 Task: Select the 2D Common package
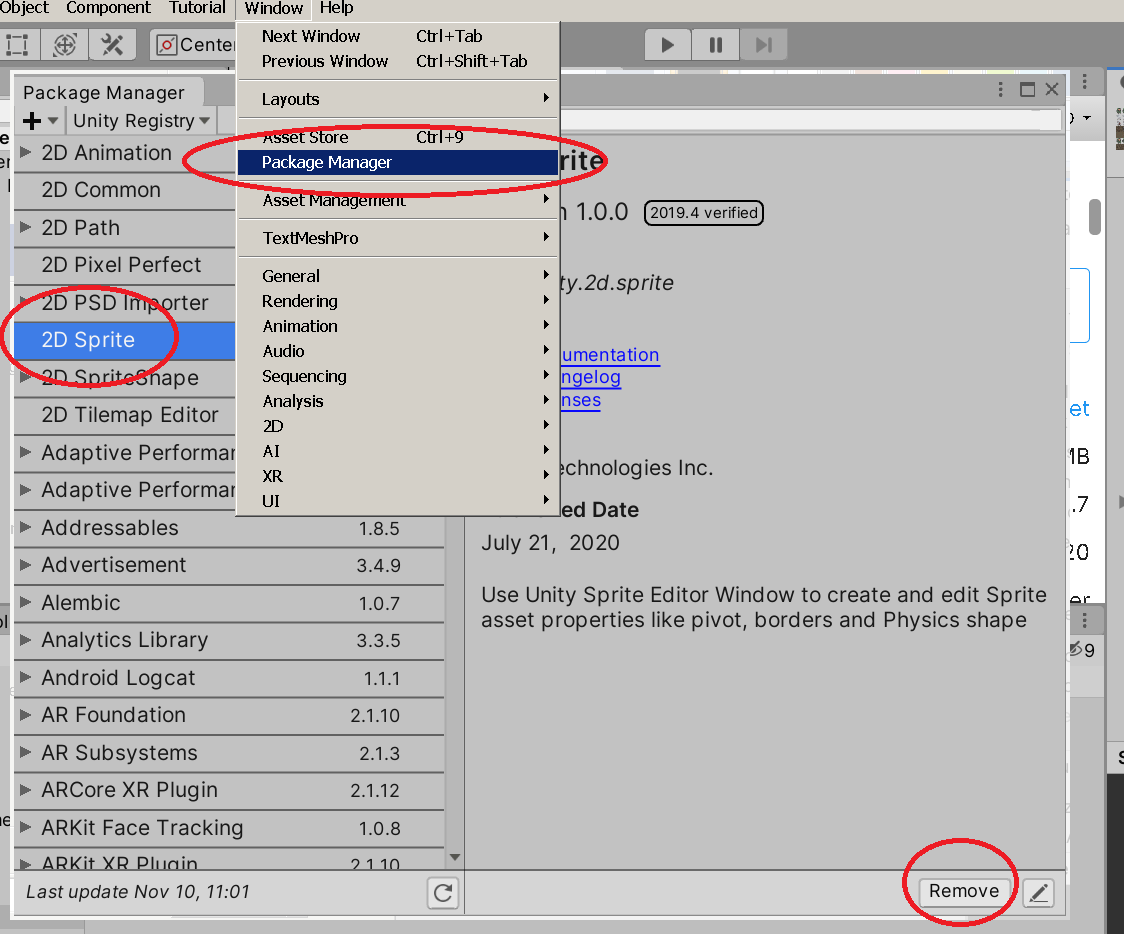[125, 190]
